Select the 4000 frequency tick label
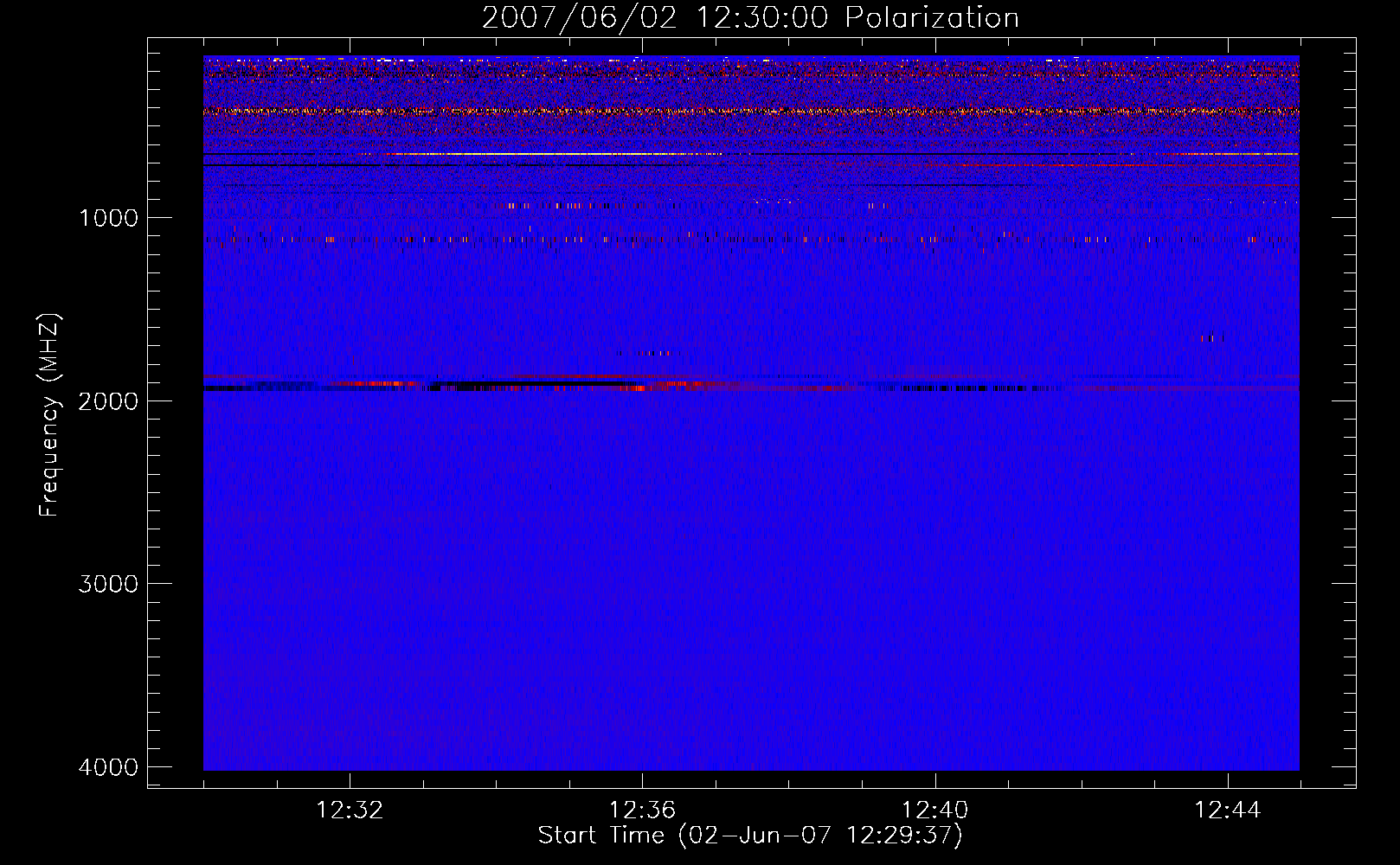The width and height of the screenshot is (1400, 865). click(x=108, y=767)
